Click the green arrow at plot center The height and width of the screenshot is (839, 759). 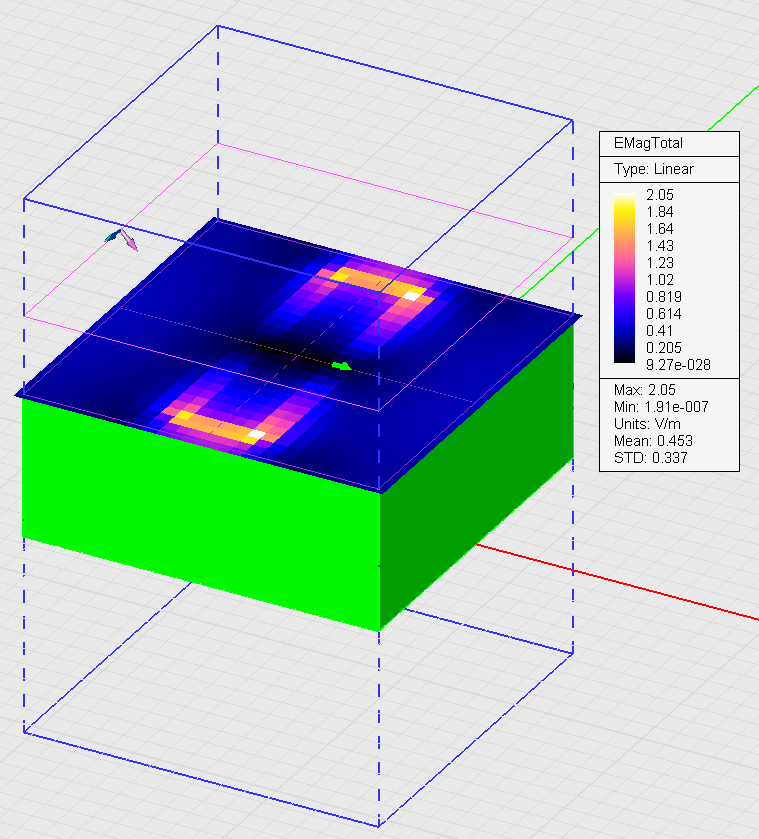[x=342, y=367]
